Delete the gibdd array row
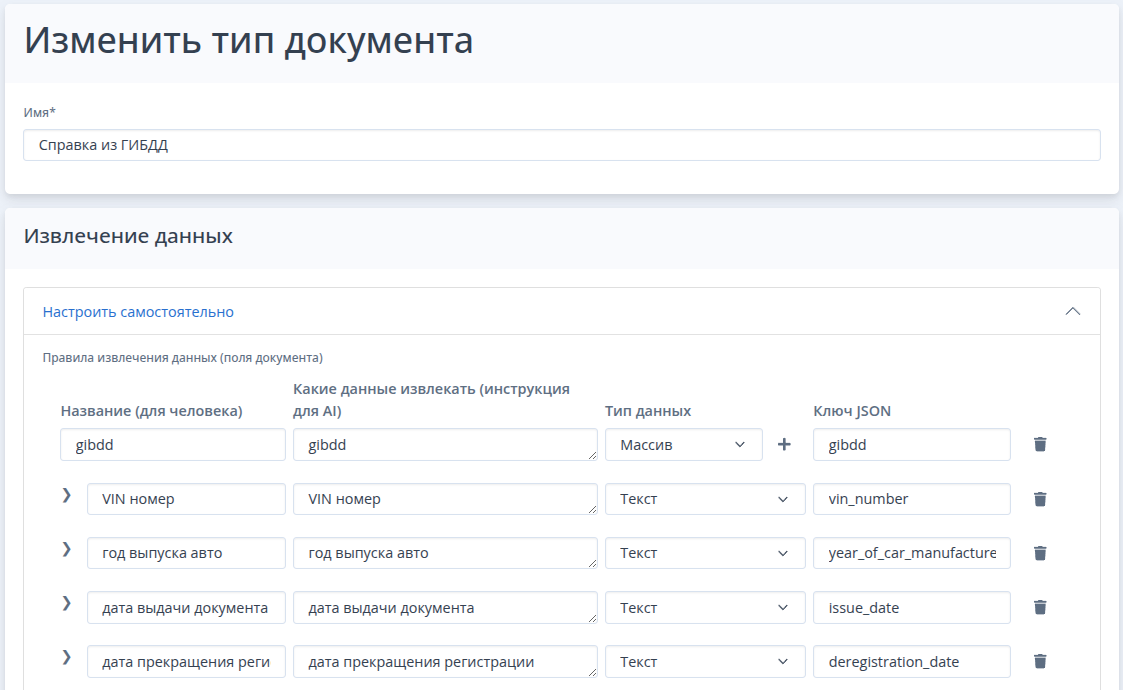1123x690 pixels. (x=1040, y=444)
